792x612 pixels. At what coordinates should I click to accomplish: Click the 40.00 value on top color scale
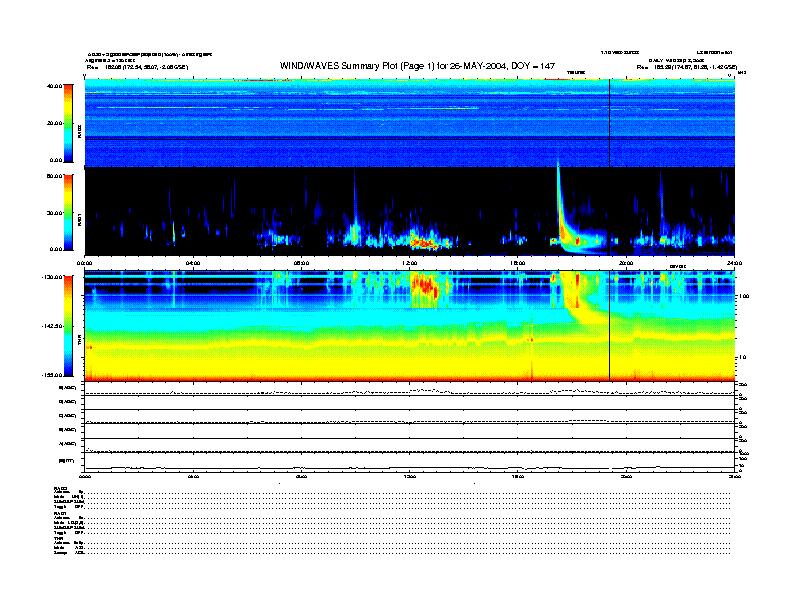pos(54,86)
